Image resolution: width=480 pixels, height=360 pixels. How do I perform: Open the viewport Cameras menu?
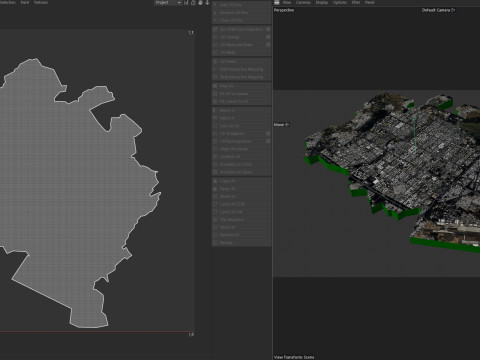pyautogui.click(x=303, y=3)
